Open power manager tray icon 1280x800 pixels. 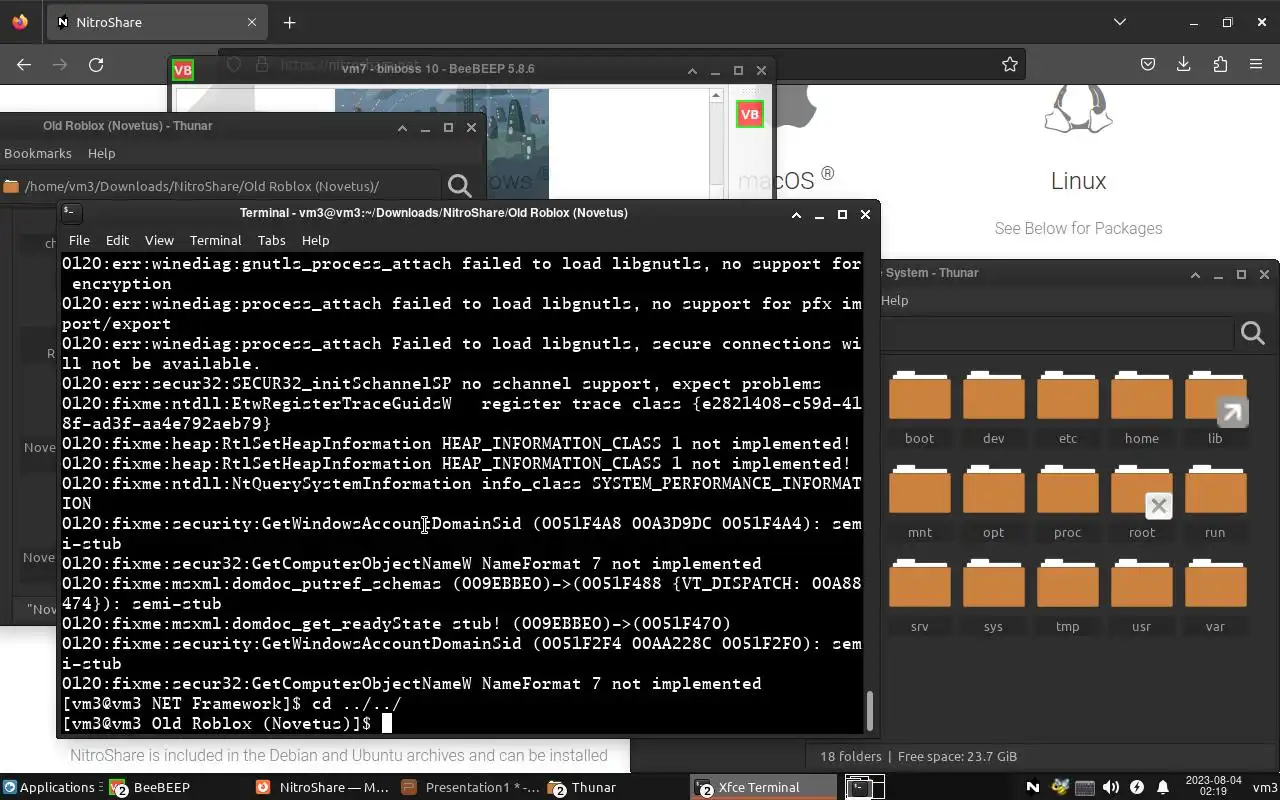click(x=1136, y=787)
